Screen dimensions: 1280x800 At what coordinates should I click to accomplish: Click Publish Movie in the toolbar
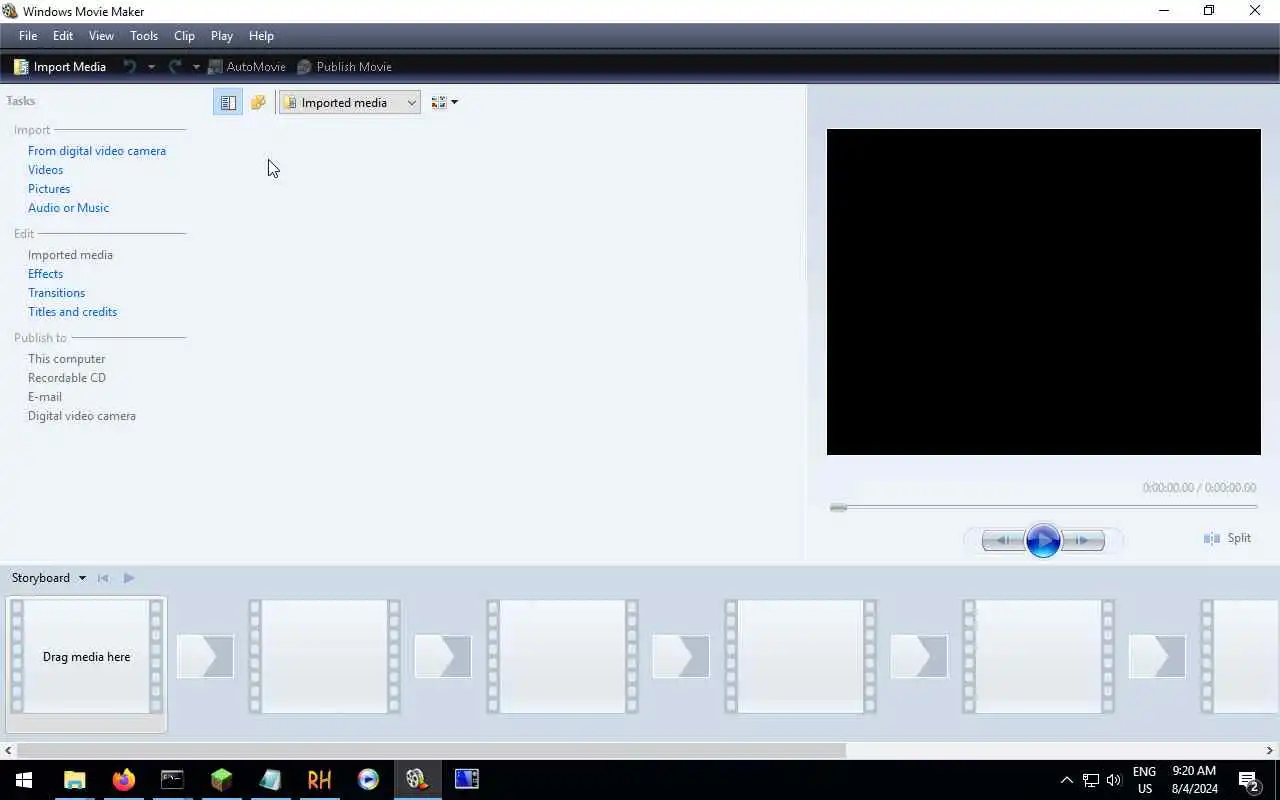point(344,67)
